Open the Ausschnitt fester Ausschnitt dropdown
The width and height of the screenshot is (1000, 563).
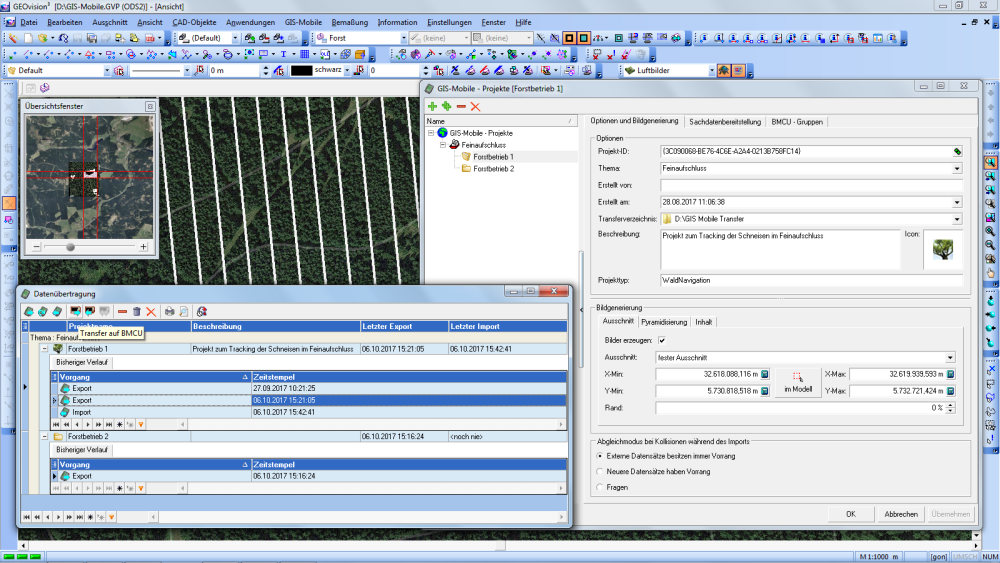click(x=950, y=357)
